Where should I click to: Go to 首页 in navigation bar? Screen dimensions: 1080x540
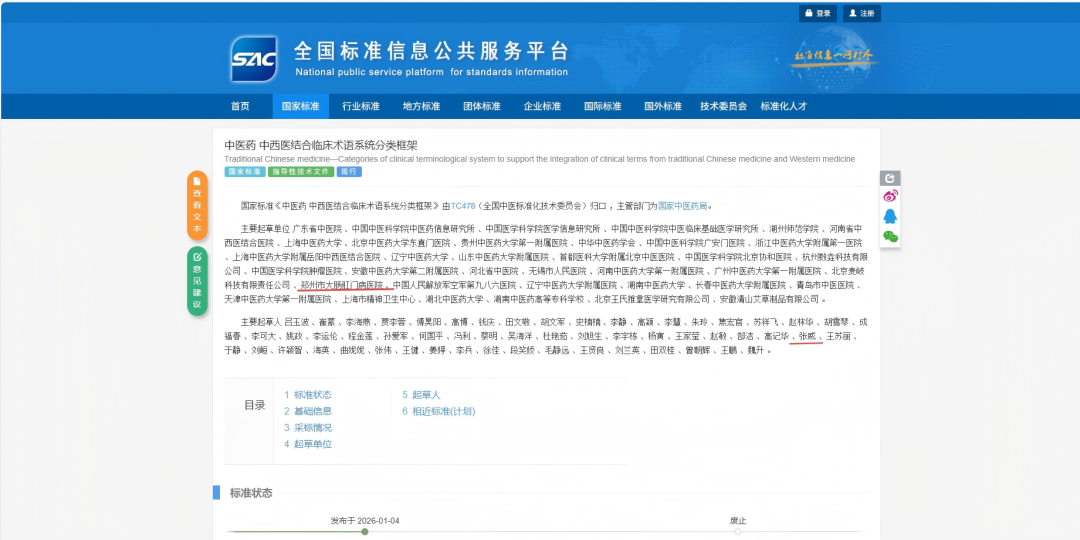[240, 106]
